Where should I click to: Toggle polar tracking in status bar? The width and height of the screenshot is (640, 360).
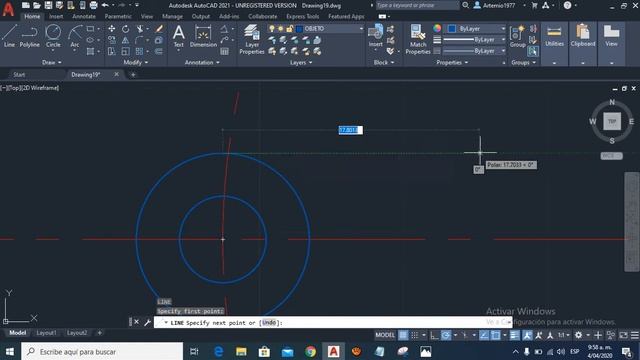click(446, 335)
